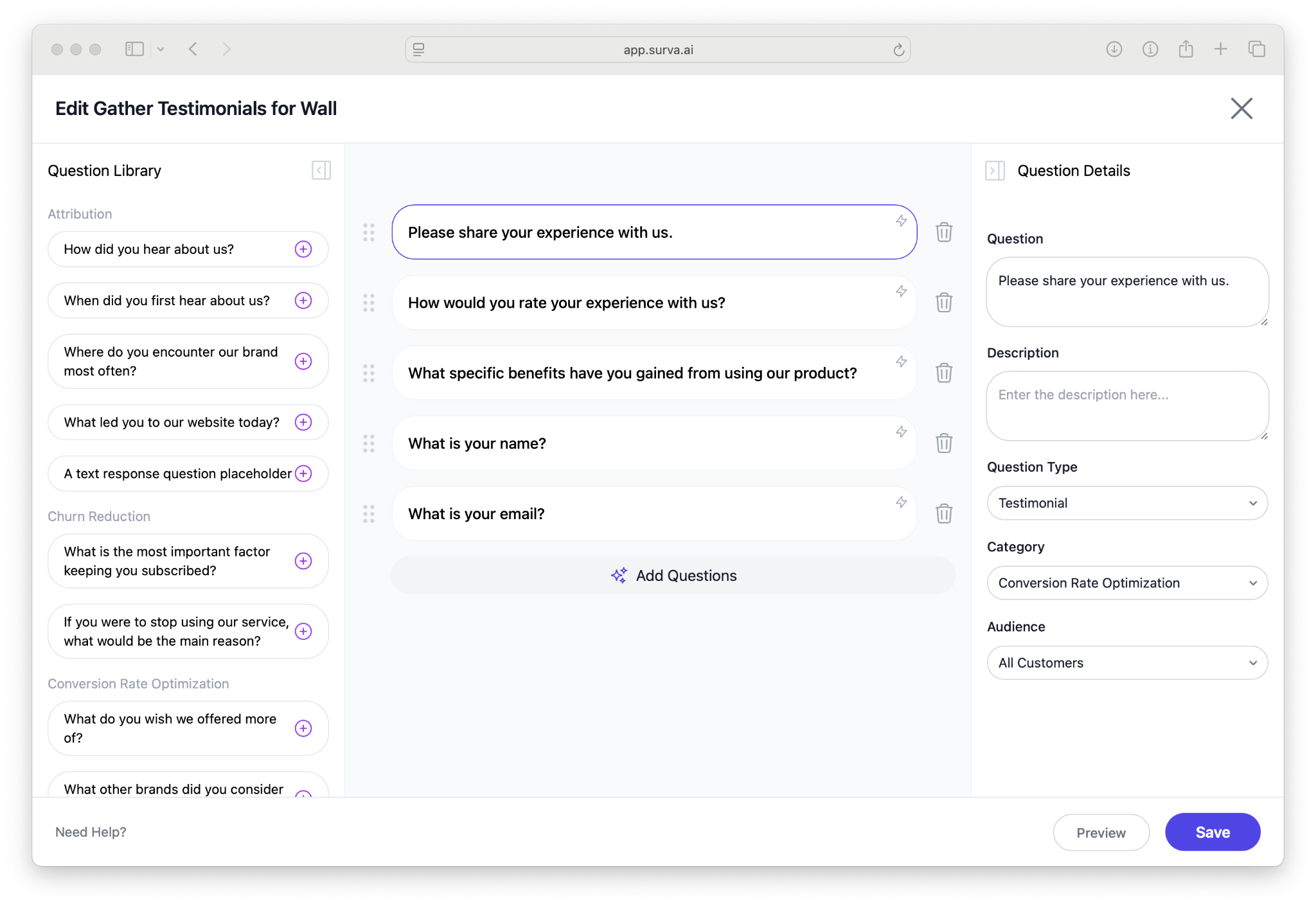Add 'How did you hear about us?' question

click(x=303, y=249)
